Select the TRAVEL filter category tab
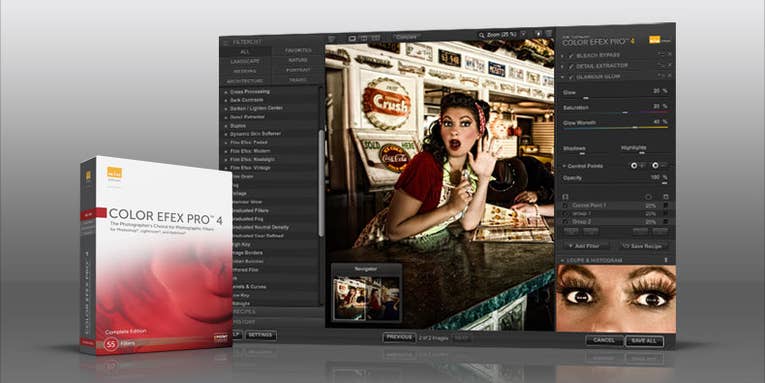 coord(298,80)
